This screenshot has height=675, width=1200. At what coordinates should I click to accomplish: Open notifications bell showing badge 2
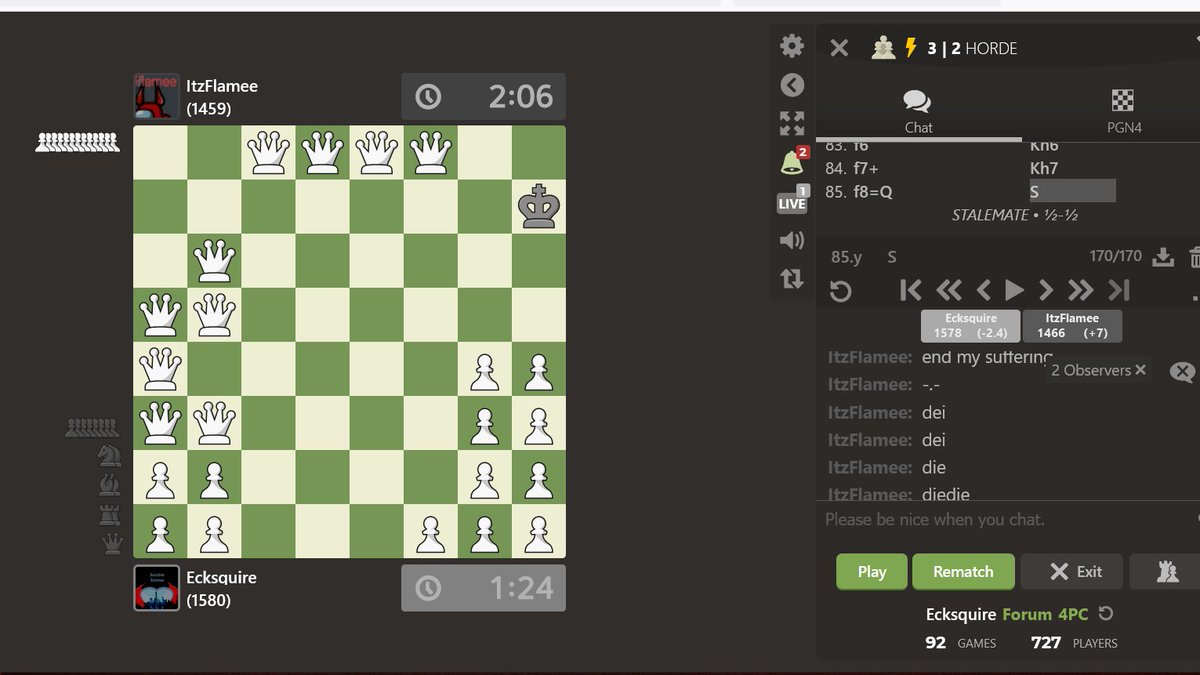point(792,161)
